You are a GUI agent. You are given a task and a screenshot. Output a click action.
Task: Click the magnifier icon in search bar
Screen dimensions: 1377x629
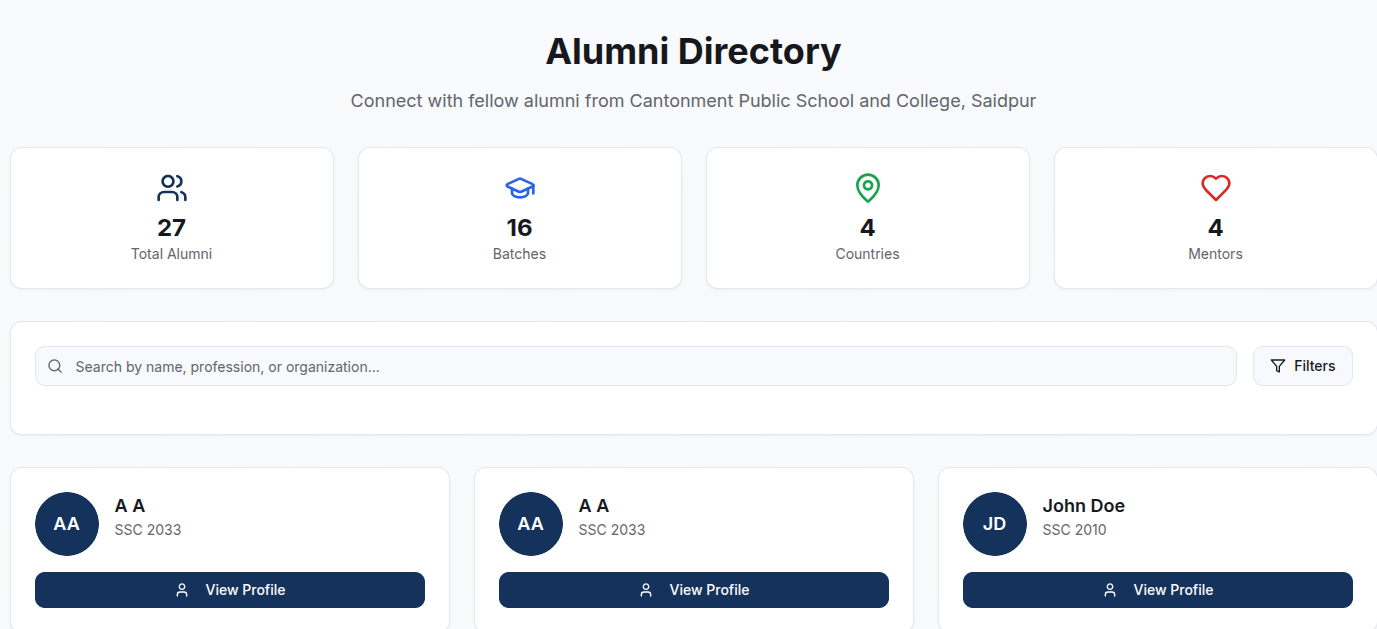(55, 366)
